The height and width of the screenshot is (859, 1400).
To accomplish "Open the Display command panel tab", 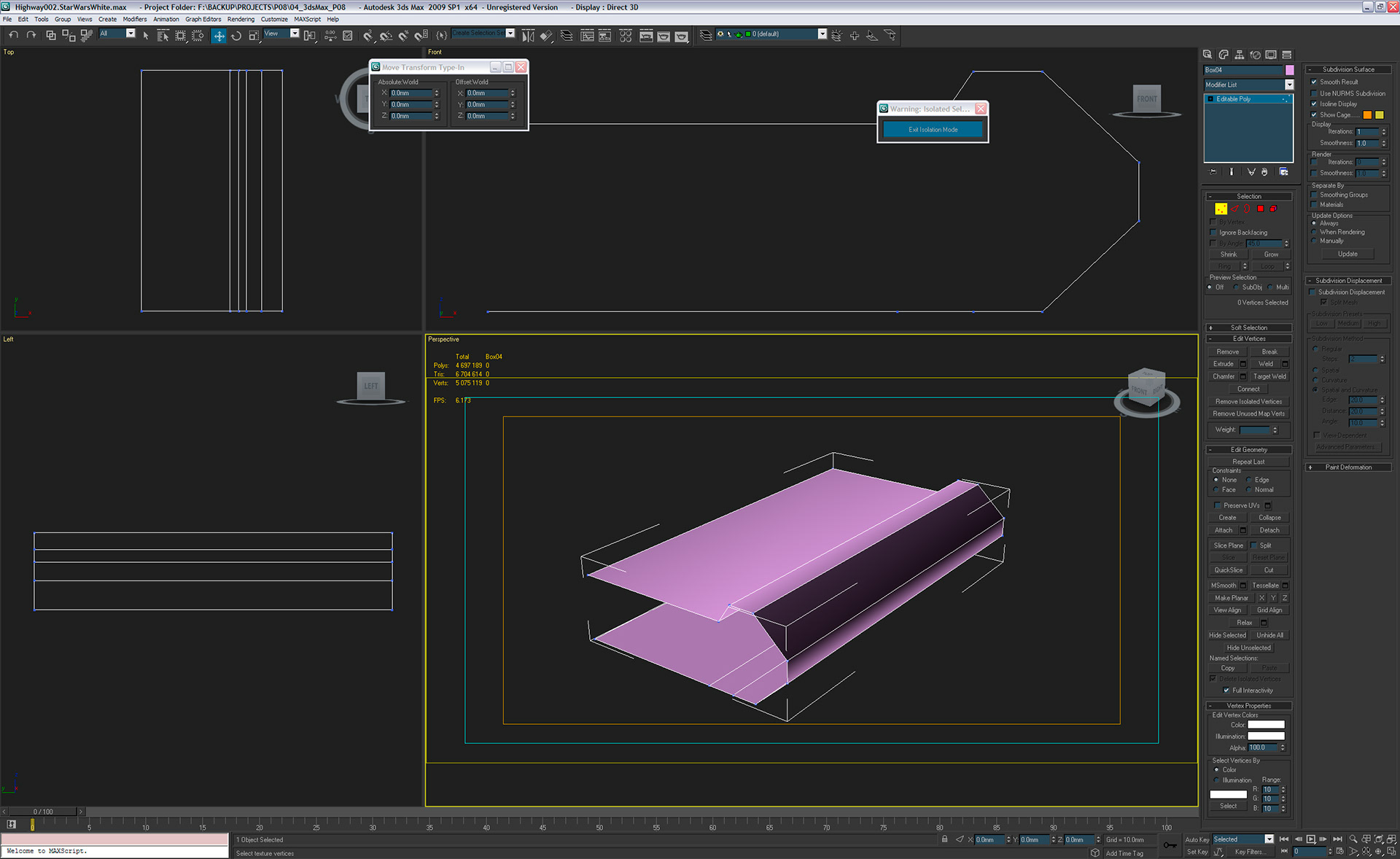I will (1271, 55).
